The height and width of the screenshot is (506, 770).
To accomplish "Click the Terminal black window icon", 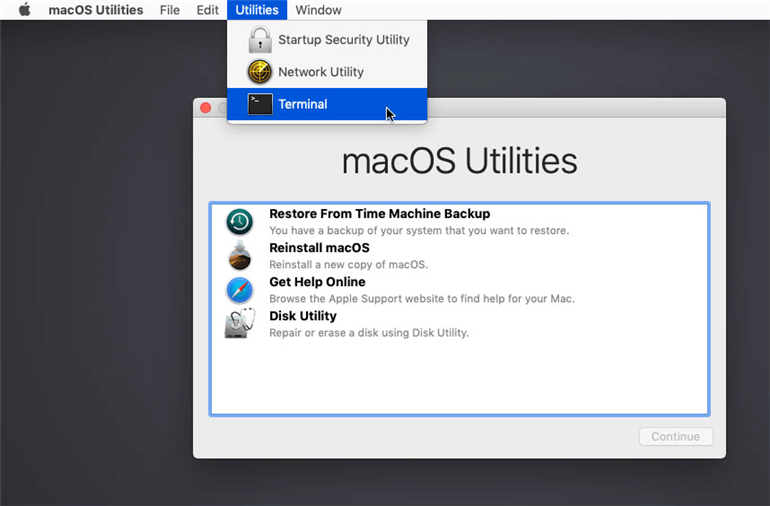I will pyautogui.click(x=260, y=104).
